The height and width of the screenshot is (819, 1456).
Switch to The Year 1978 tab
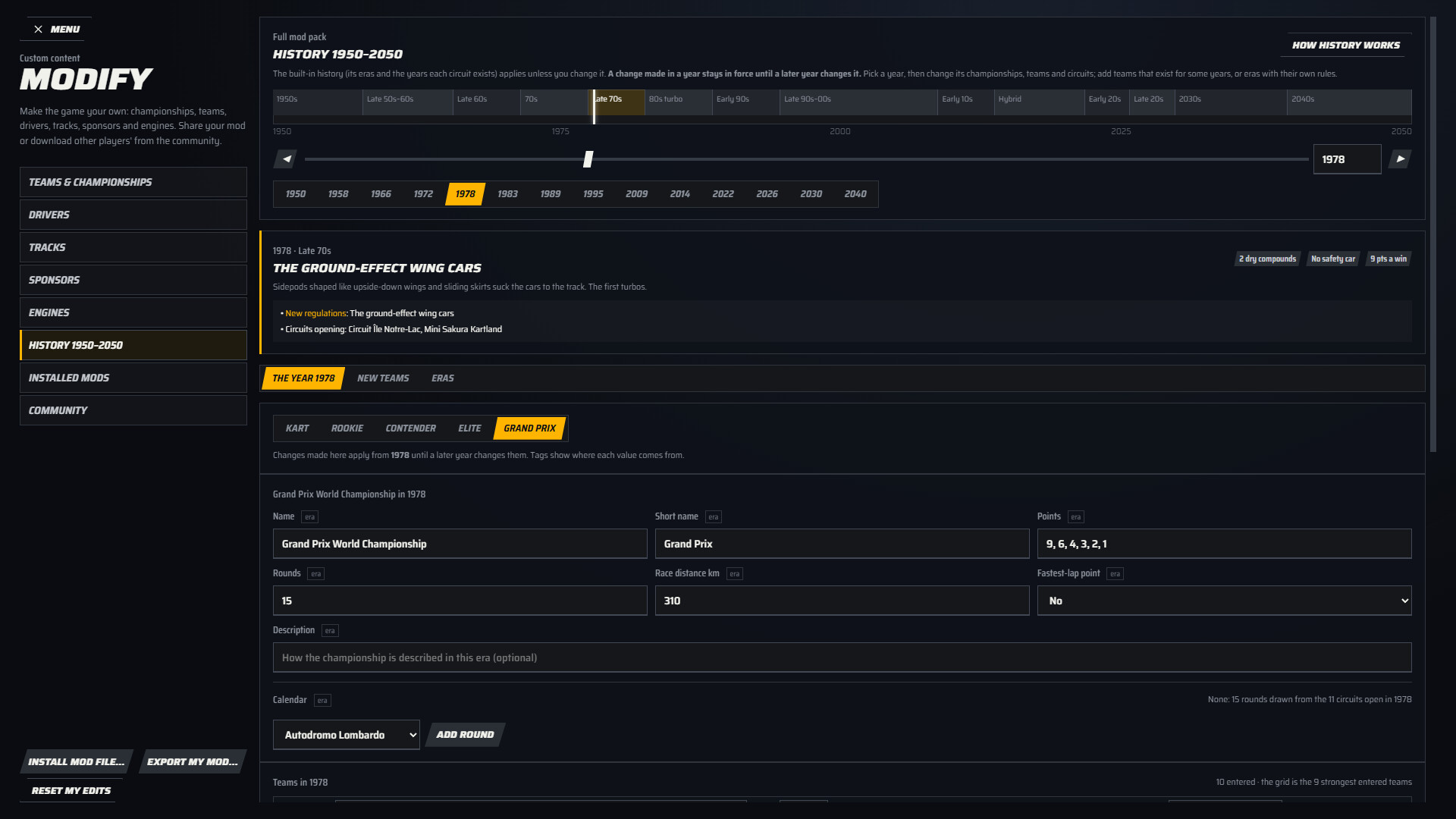tap(303, 378)
